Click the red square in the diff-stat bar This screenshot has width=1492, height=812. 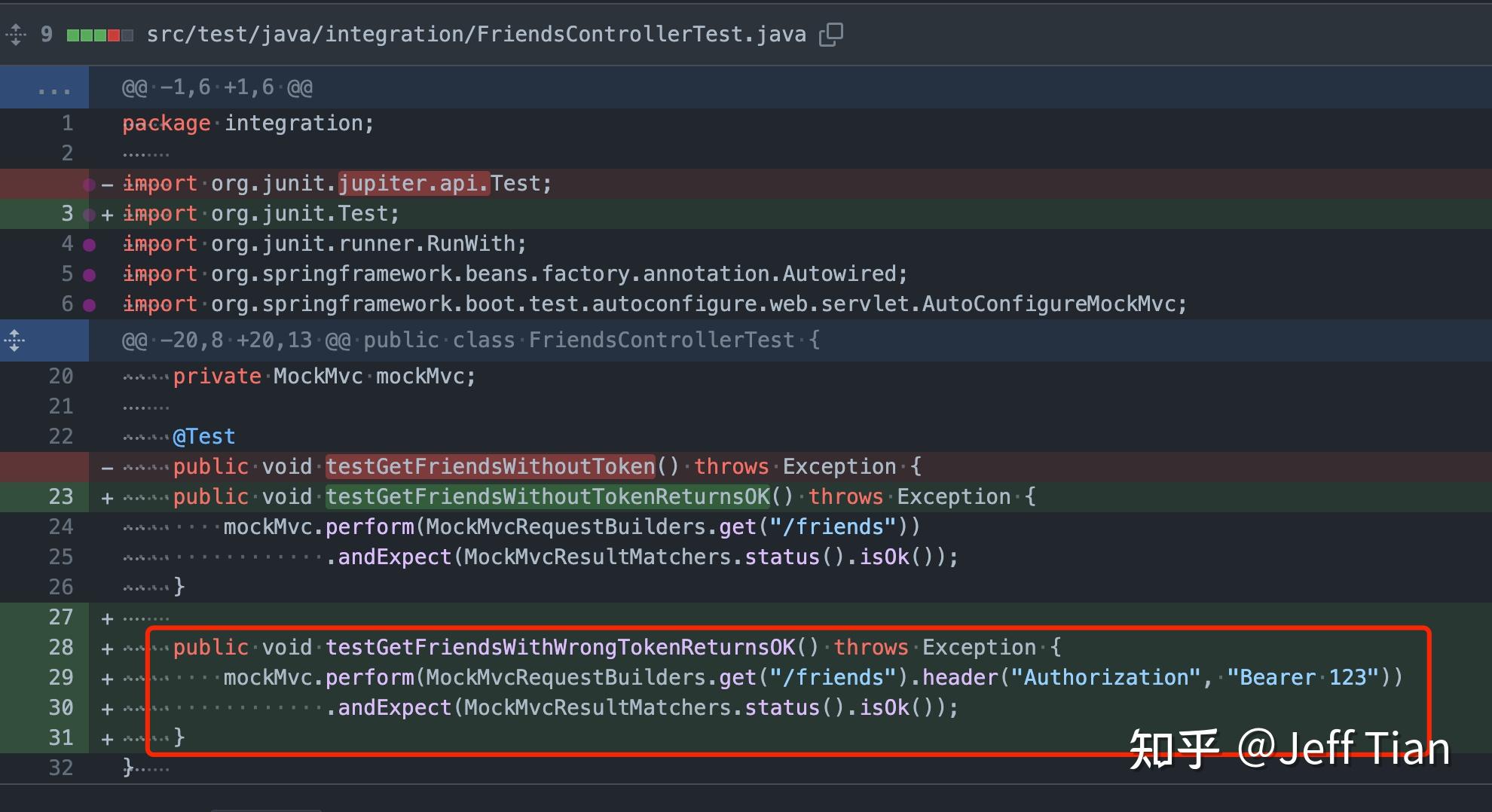pyautogui.click(x=115, y=34)
